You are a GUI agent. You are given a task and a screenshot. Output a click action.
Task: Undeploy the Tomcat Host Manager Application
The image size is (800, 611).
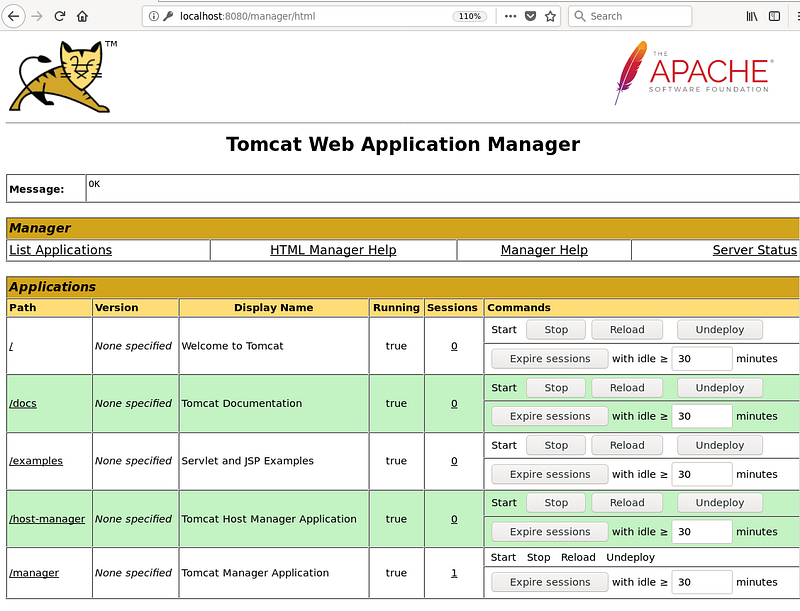[720, 503]
